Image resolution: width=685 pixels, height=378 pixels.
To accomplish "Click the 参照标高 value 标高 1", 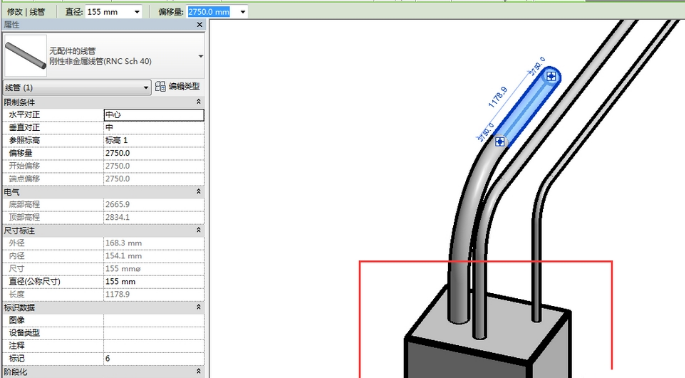I will (x=154, y=140).
